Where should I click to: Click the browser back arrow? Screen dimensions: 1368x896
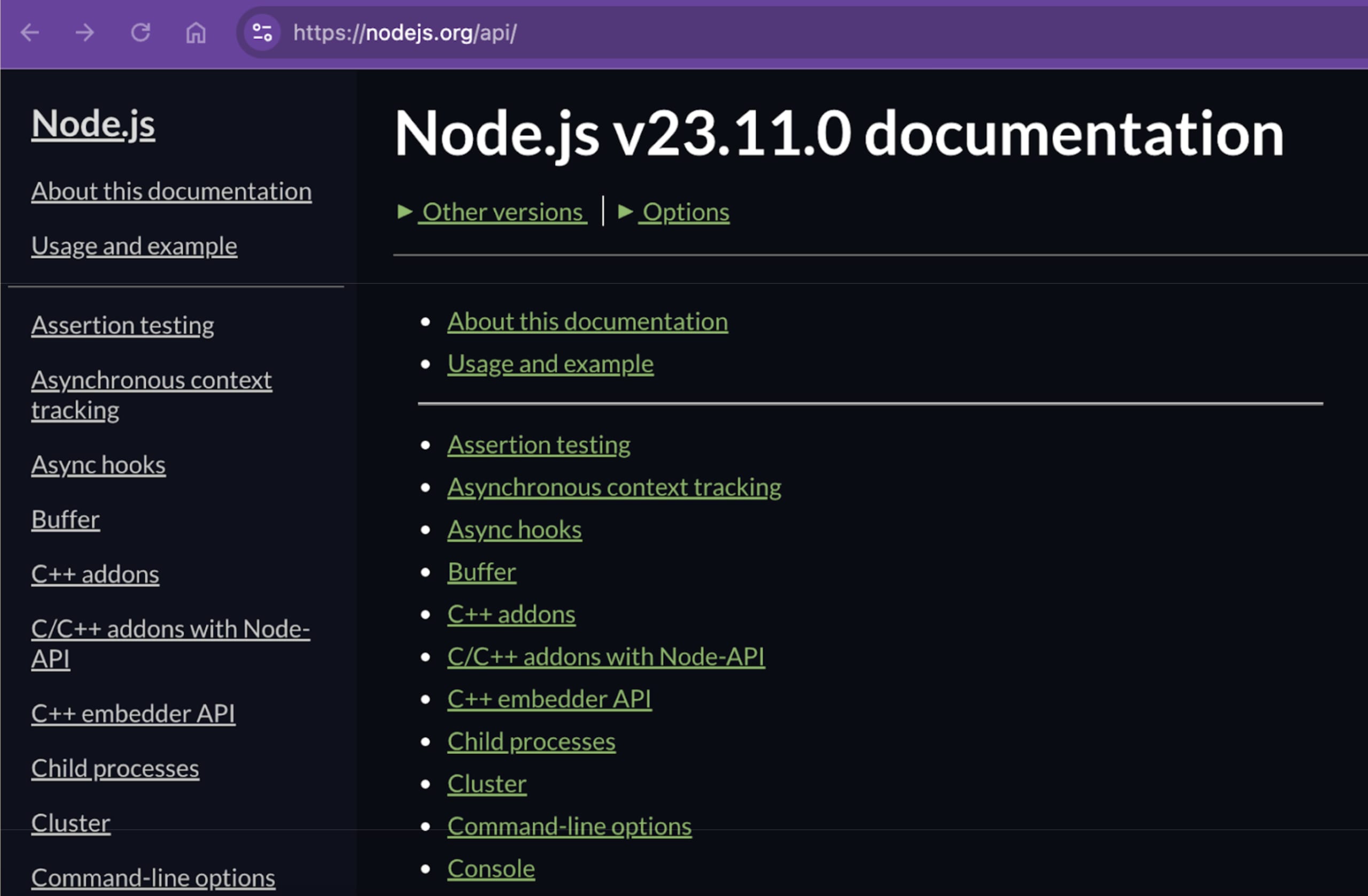pos(30,33)
